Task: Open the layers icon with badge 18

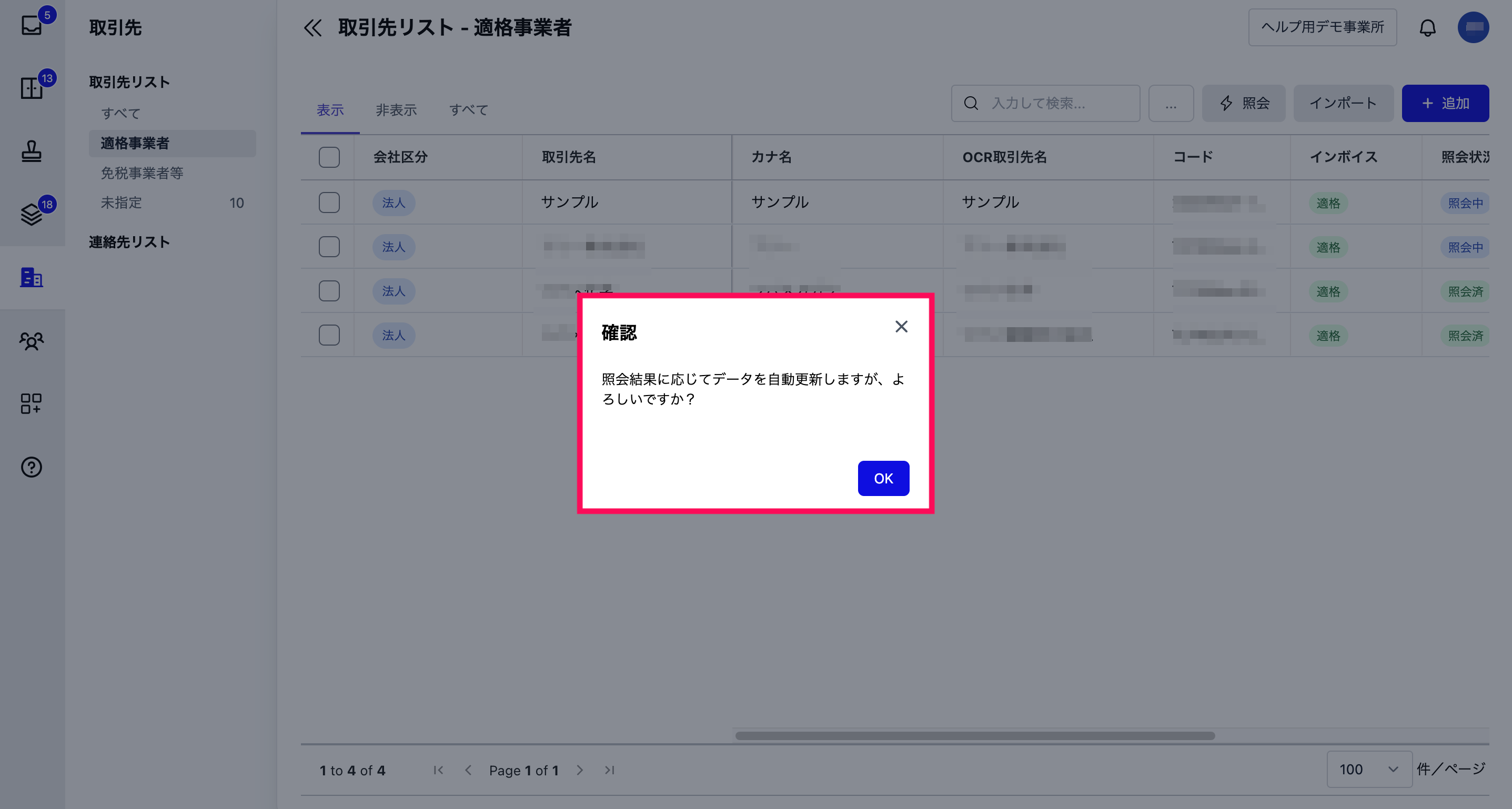Action: (x=32, y=214)
